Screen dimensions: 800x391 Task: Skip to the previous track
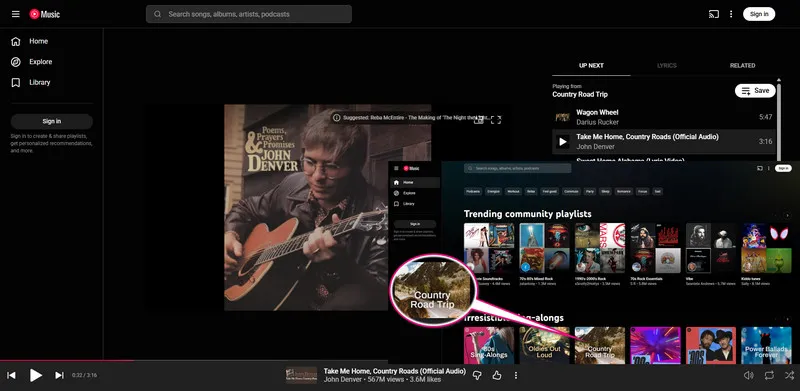11,376
